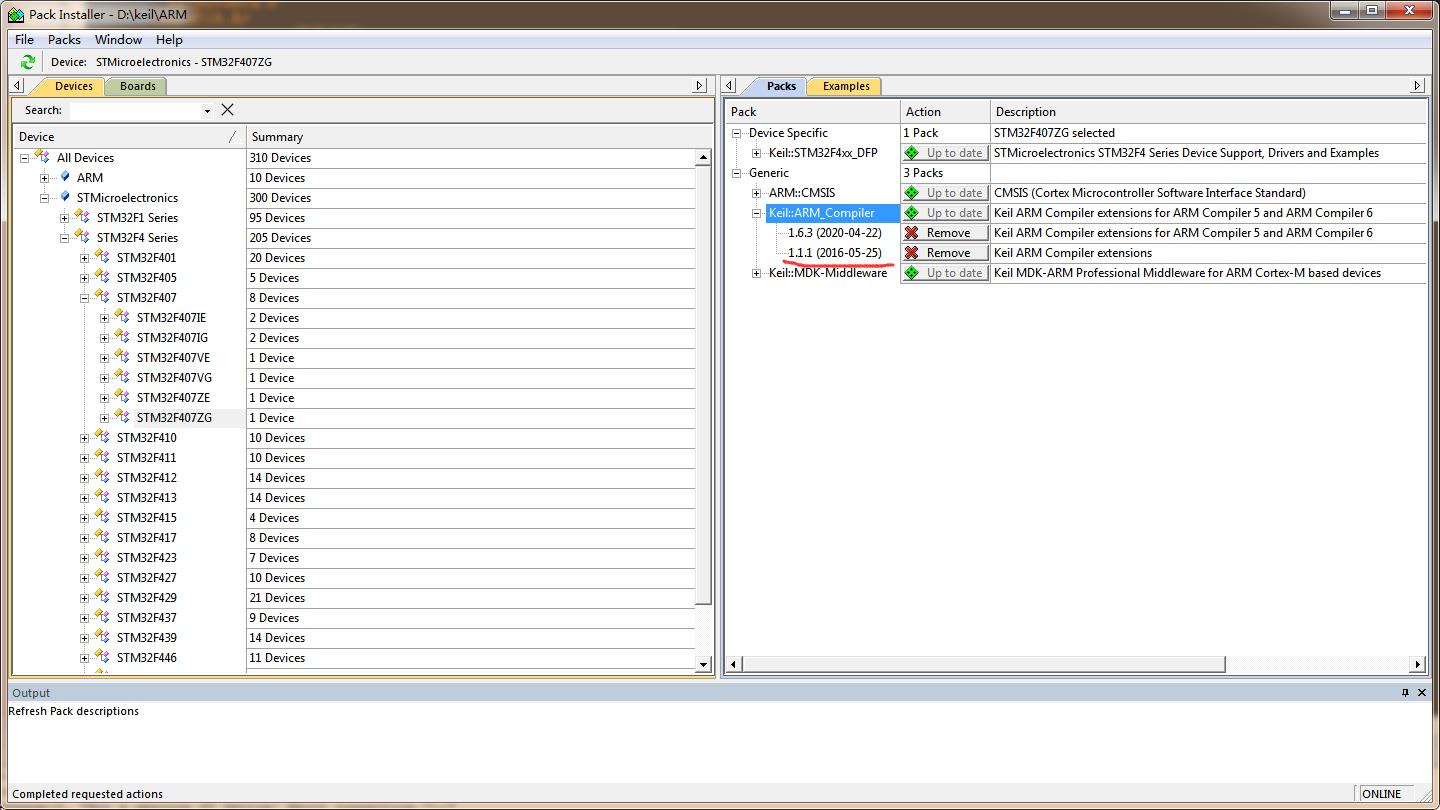Click the STM32F407VG device icon
Screen dimensions: 1440x810
(x=122, y=377)
